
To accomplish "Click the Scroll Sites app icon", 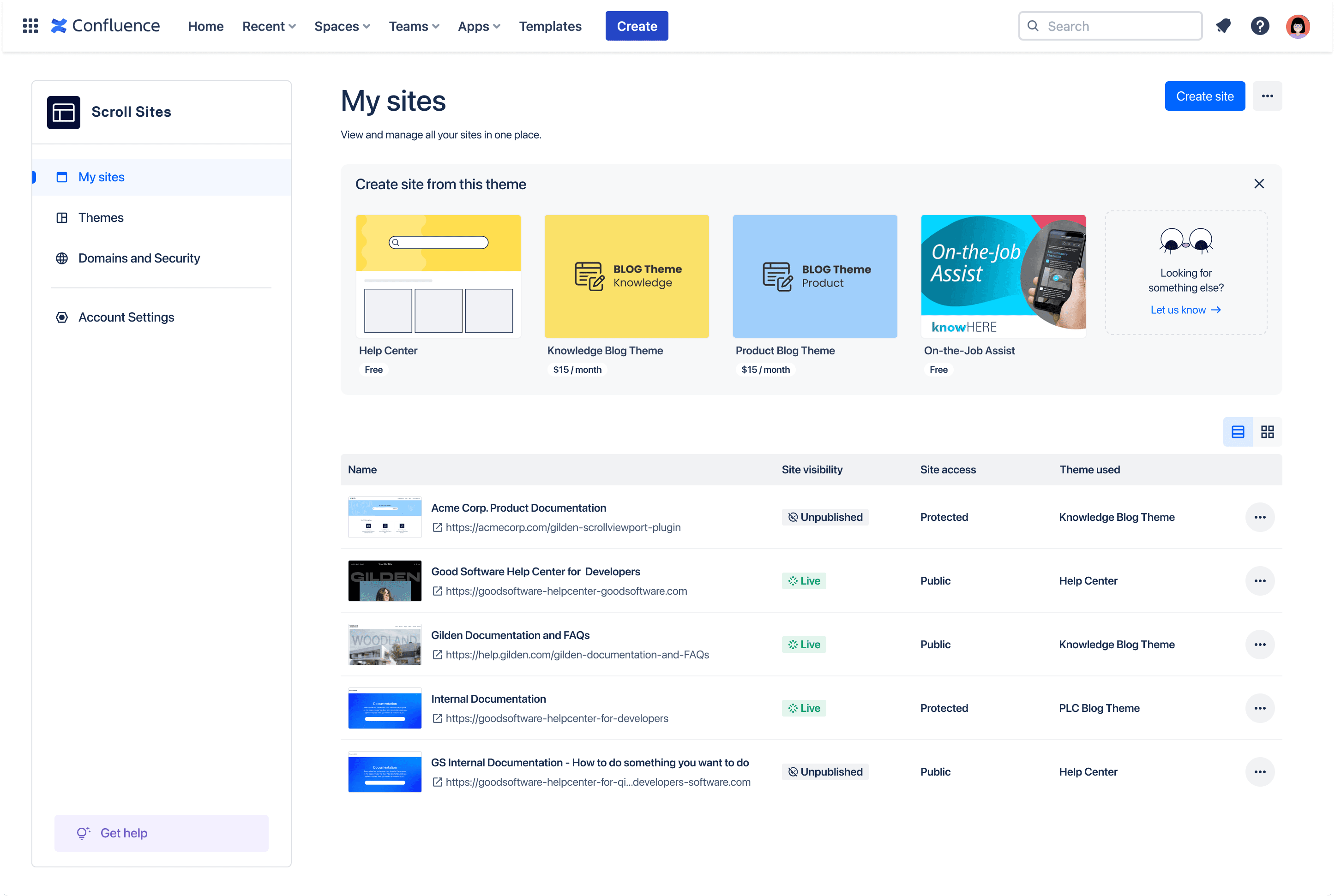I will coord(63,112).
